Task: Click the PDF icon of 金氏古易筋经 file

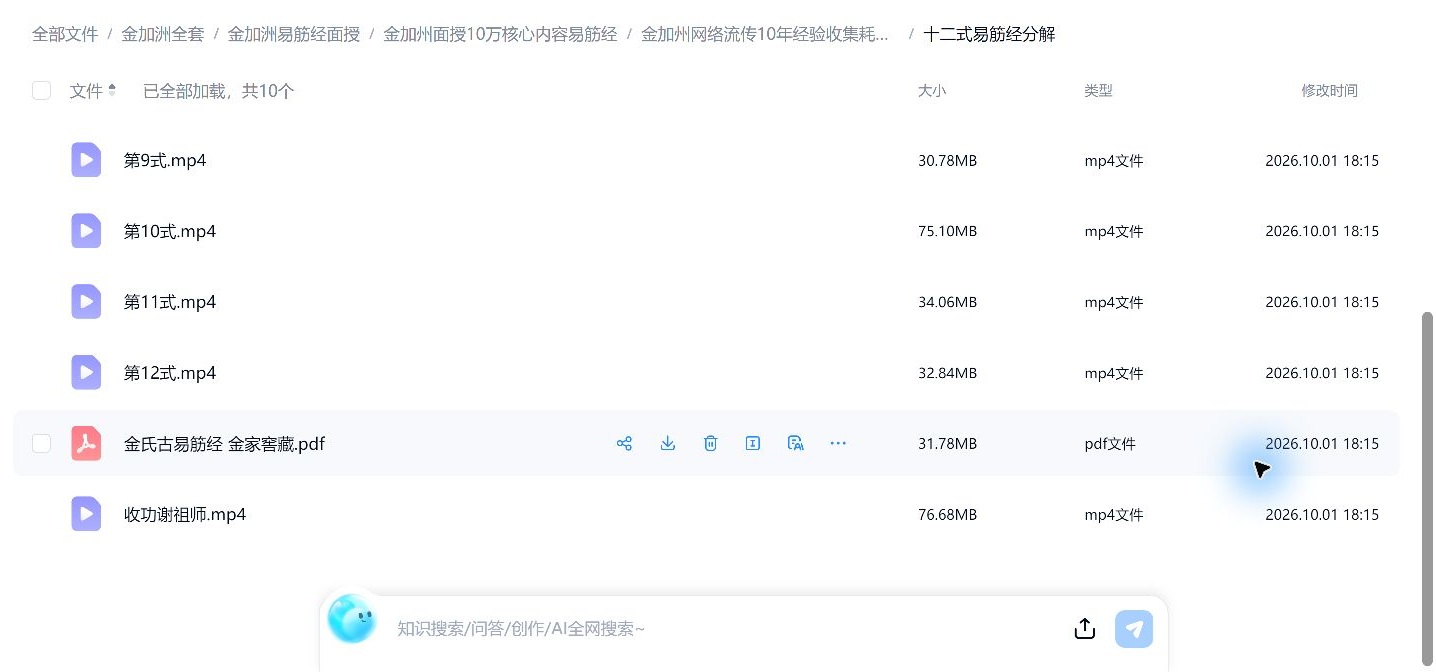Action: point(86,444)
